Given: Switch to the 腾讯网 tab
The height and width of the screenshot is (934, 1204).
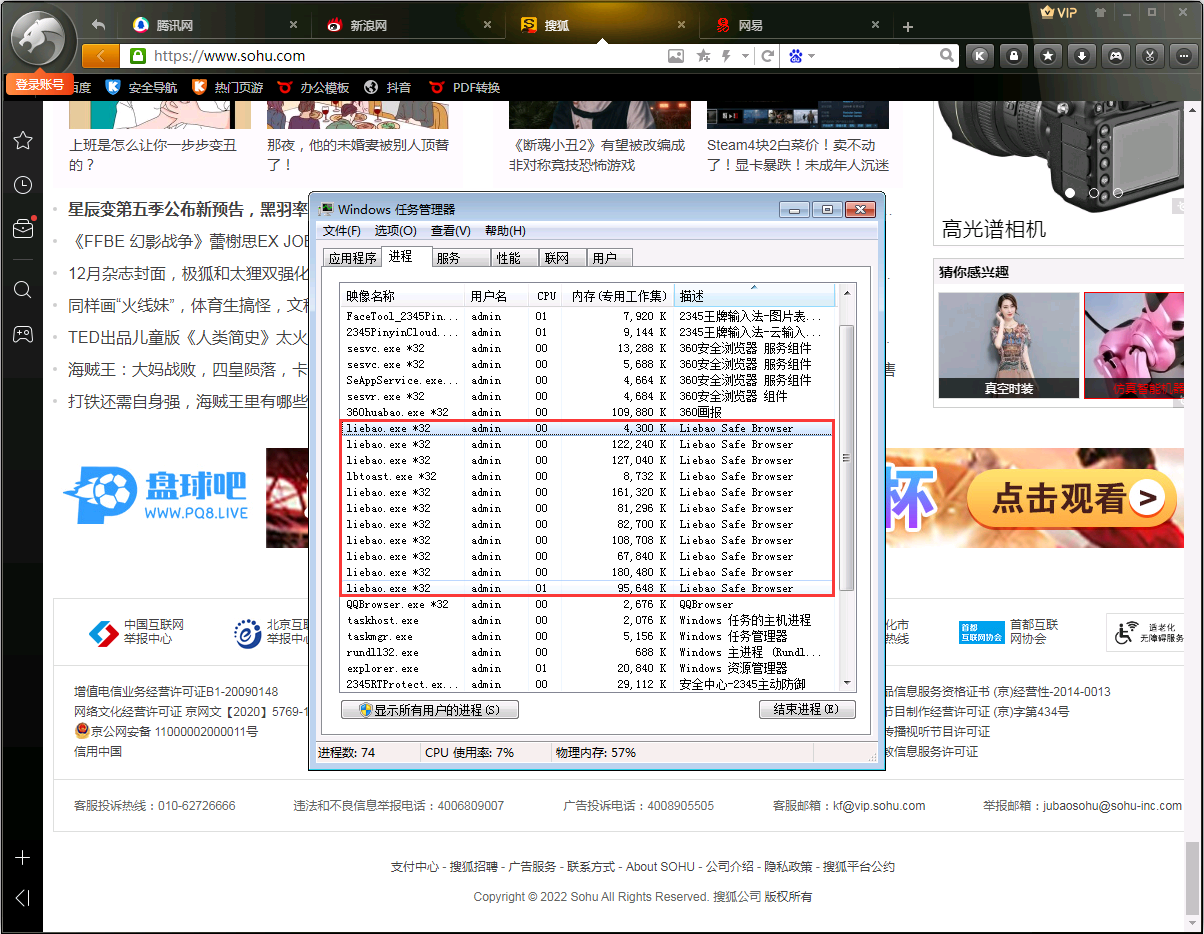Looking at the screenshot, I should pos(215,25).
